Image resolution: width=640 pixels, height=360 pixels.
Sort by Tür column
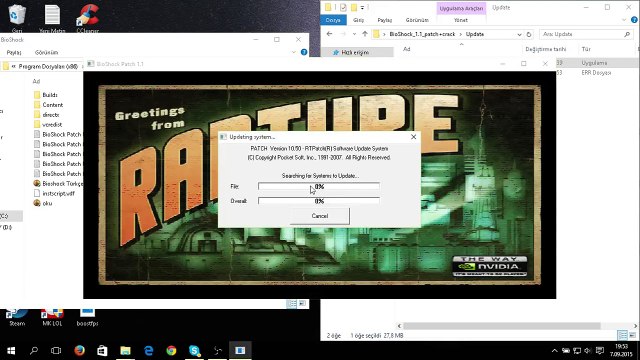(586, 49)
